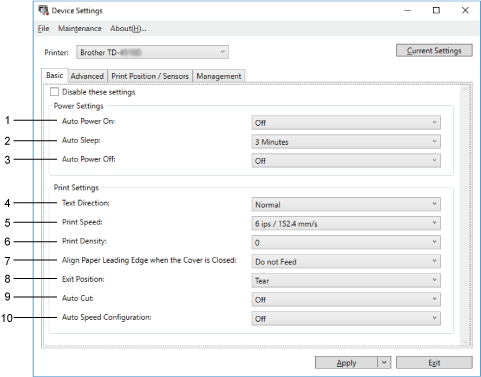Open the Print Position / Sensors tab
The height and width of the screenshot is (377, 481).
point(150,76)
